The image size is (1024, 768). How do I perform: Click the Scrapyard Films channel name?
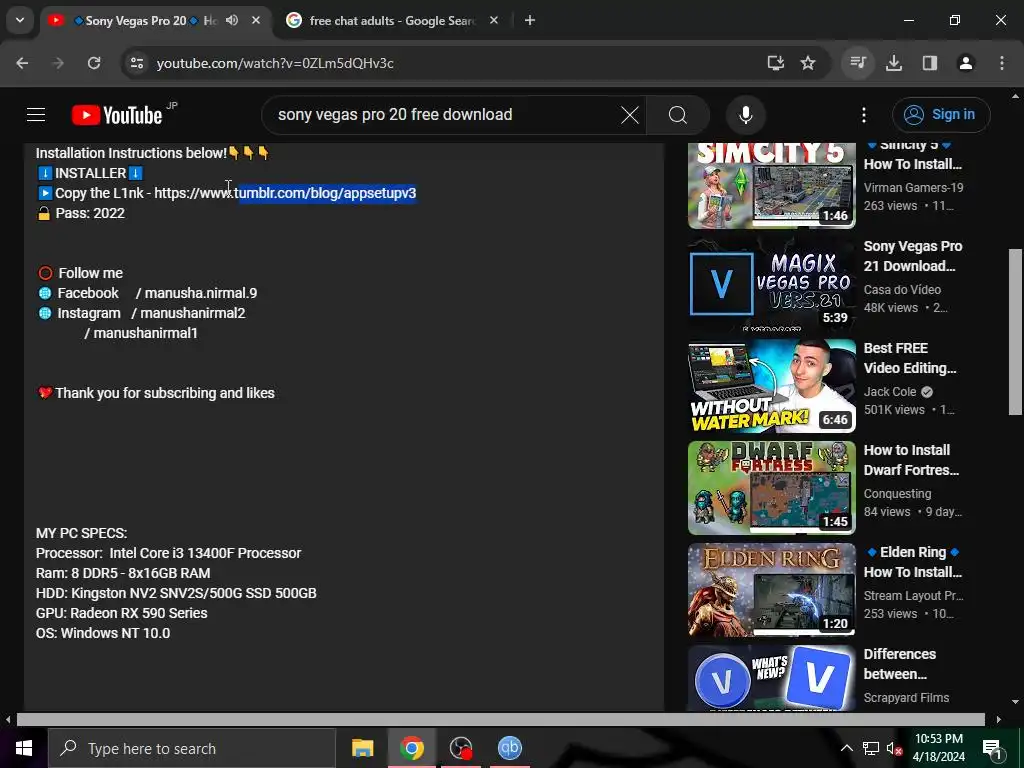(x=906, y=698)
